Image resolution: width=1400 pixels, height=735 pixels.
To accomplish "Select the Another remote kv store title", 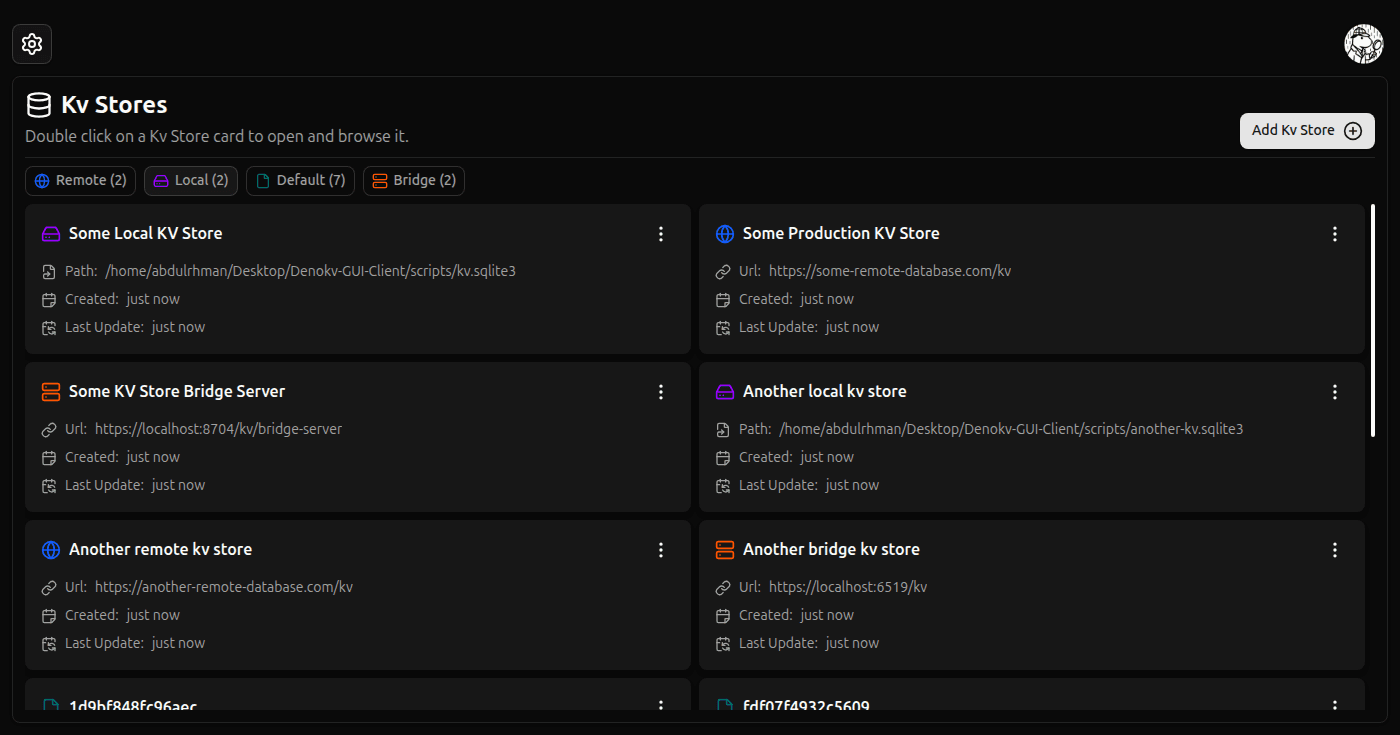I will pyautogui.click(x=160, y=549).
